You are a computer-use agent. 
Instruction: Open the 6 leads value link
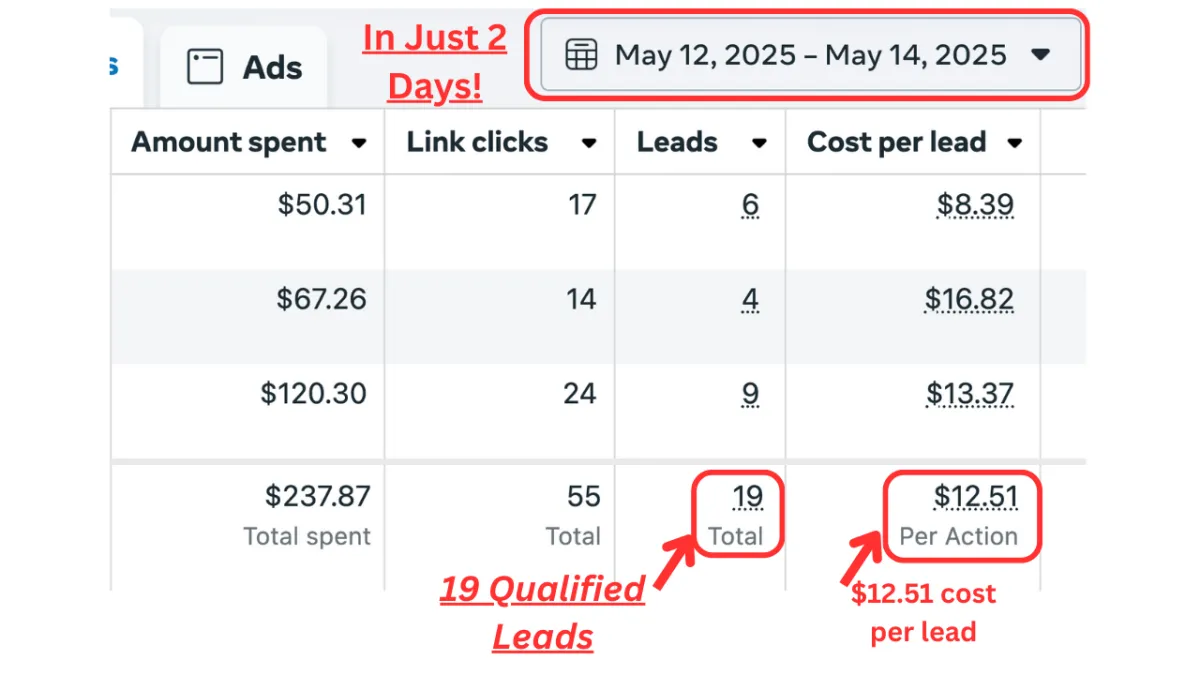tap(750, 205)
